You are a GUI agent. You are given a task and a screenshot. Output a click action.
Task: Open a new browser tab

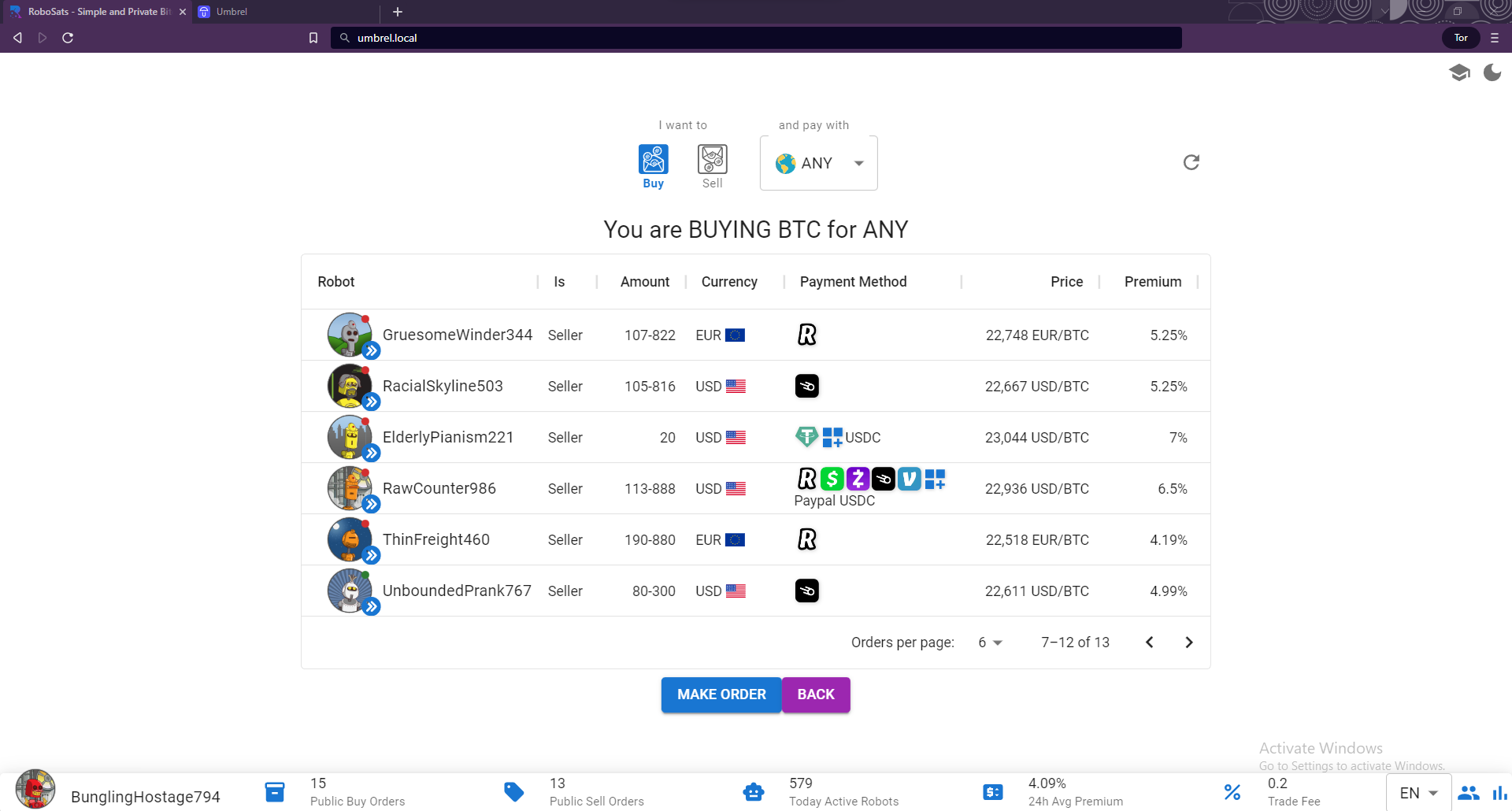click(x=398, y=12)
